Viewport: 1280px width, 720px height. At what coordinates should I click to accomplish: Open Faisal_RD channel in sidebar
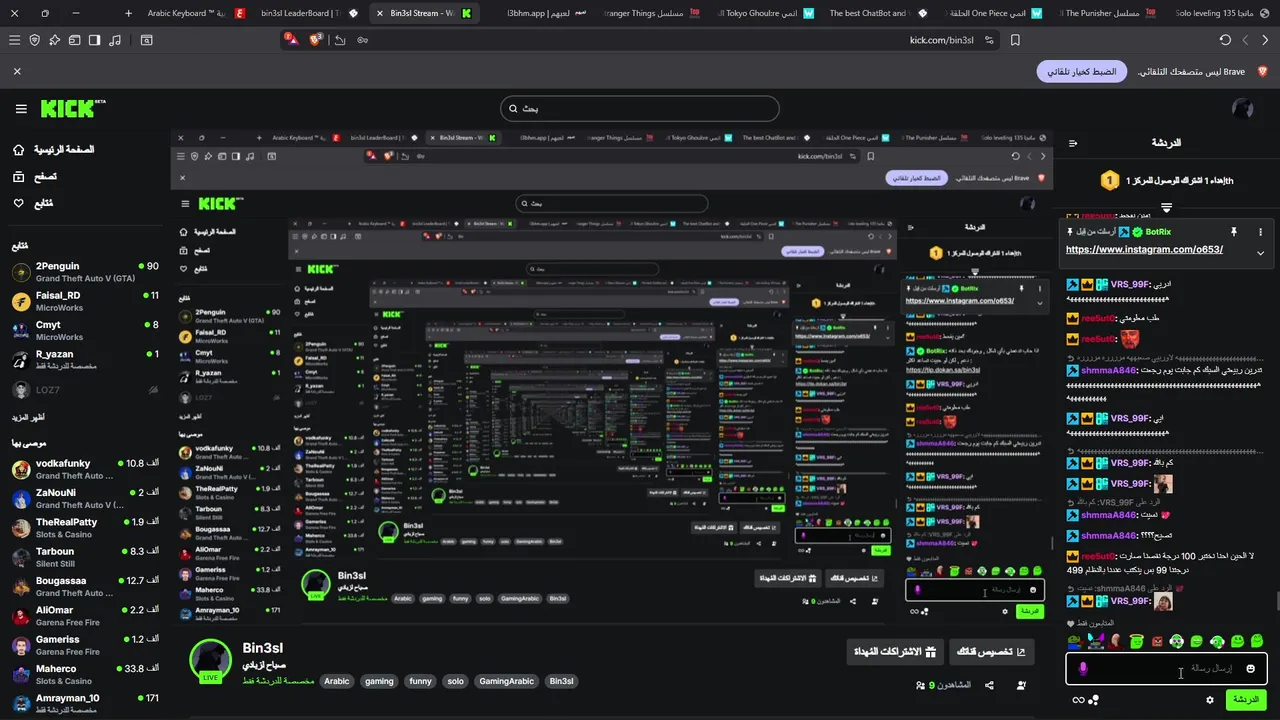85,301
